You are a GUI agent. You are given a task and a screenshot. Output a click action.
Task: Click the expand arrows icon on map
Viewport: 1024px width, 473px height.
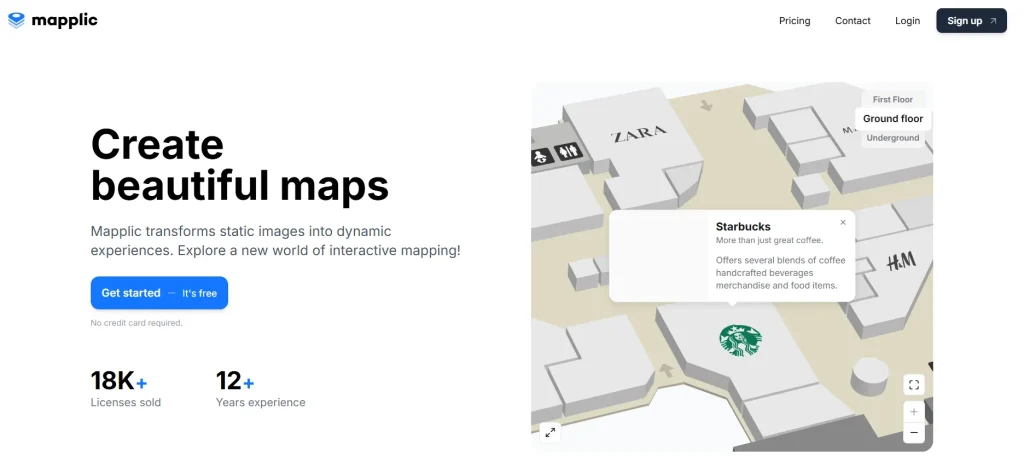(551, 432)
